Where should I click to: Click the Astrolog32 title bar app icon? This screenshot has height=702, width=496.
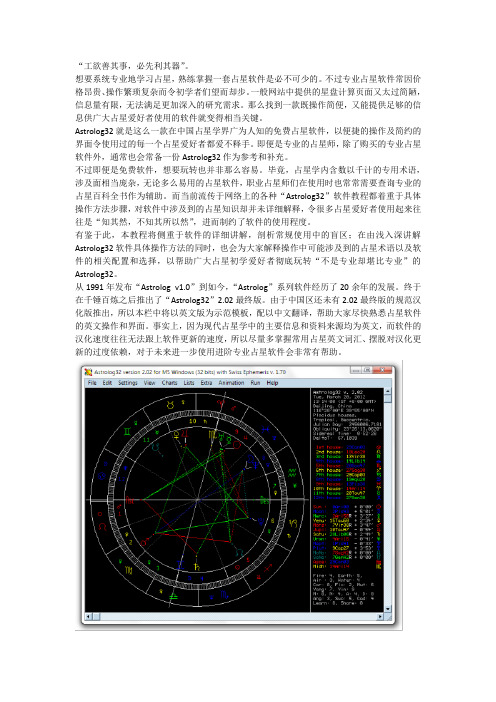pyautogui.click(x=89, y=372)
